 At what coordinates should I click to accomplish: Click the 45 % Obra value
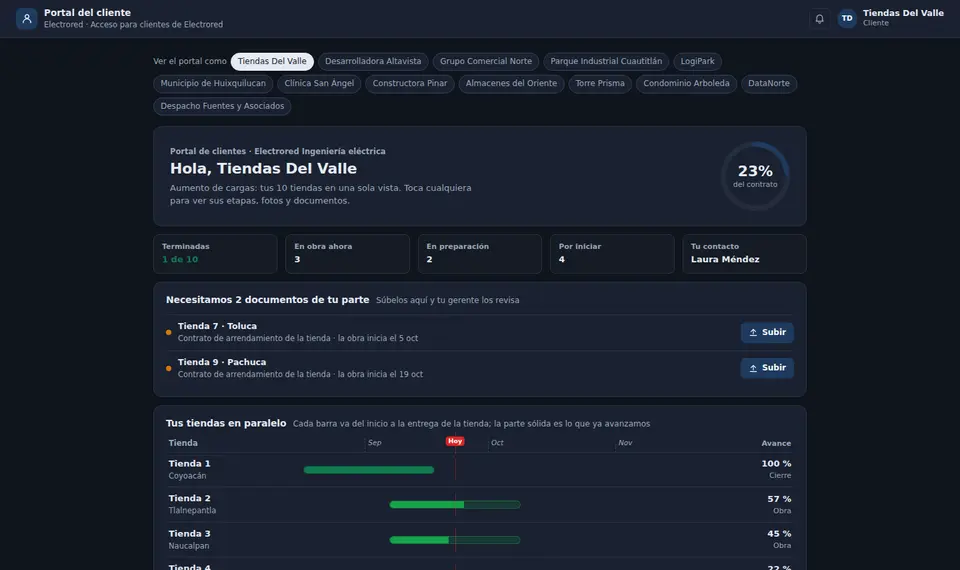[x=779, y=539]
